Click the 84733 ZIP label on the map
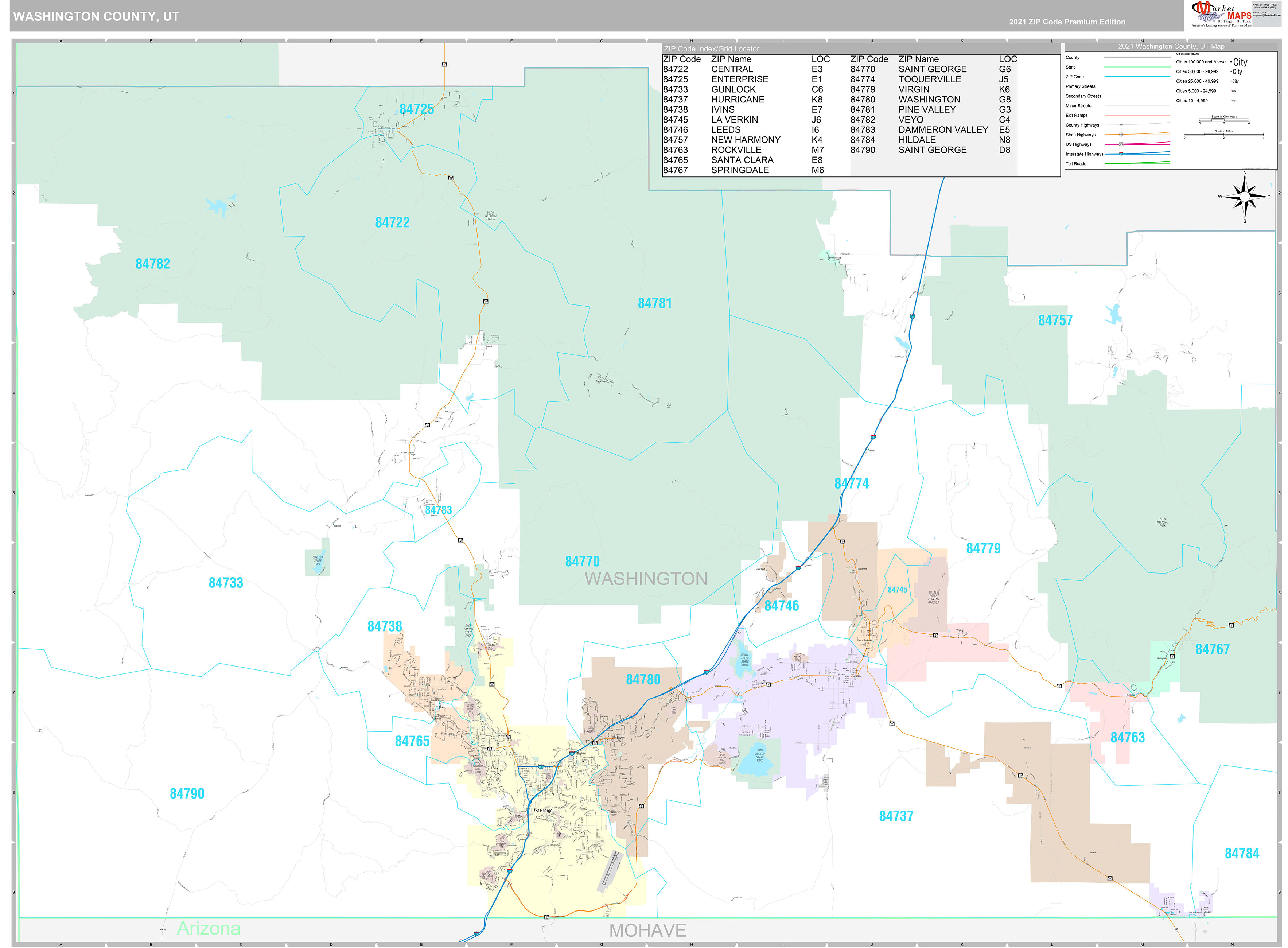 click(226, 582)
